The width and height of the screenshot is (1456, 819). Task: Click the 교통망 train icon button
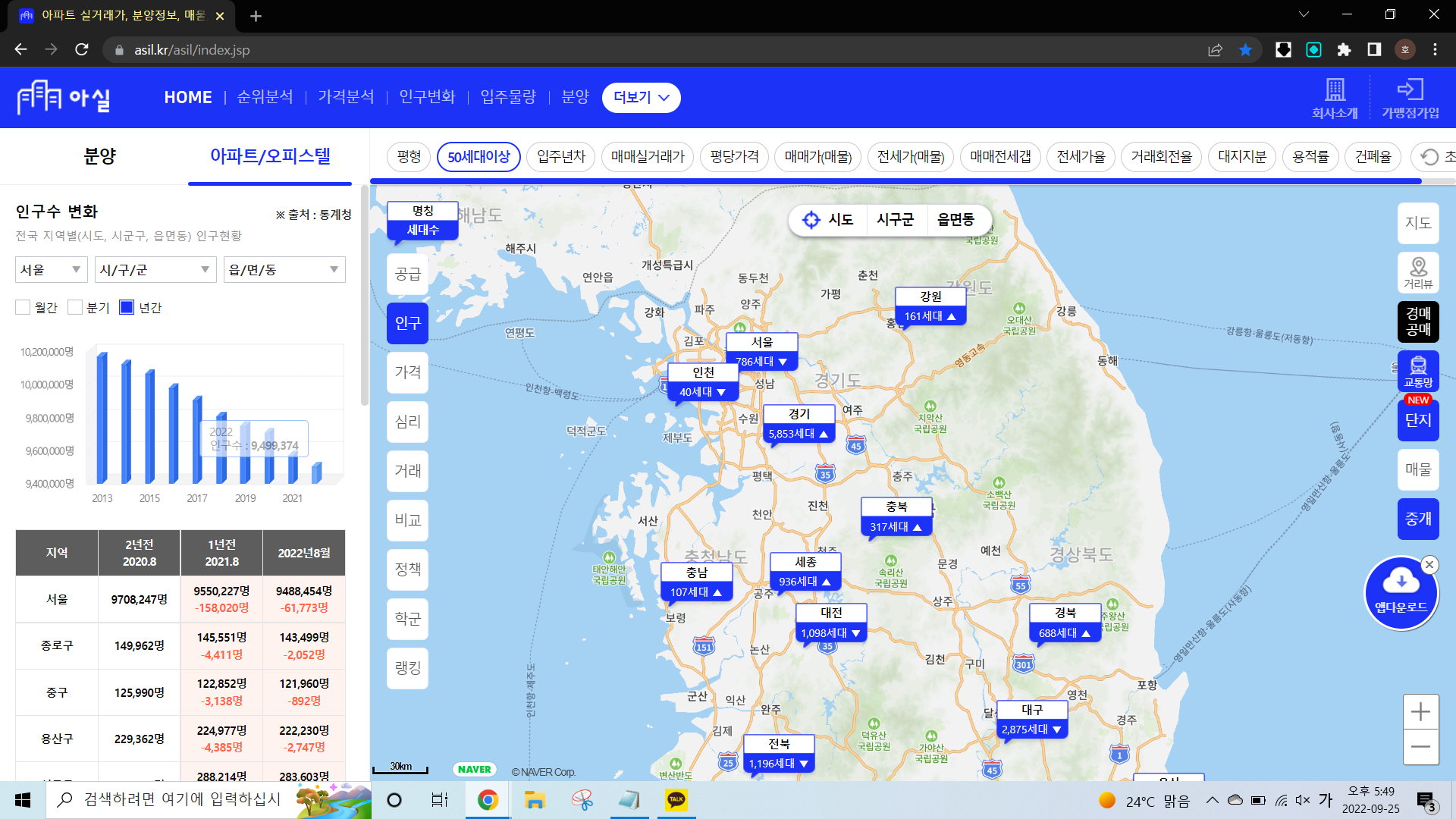(x=1418, y=371)
